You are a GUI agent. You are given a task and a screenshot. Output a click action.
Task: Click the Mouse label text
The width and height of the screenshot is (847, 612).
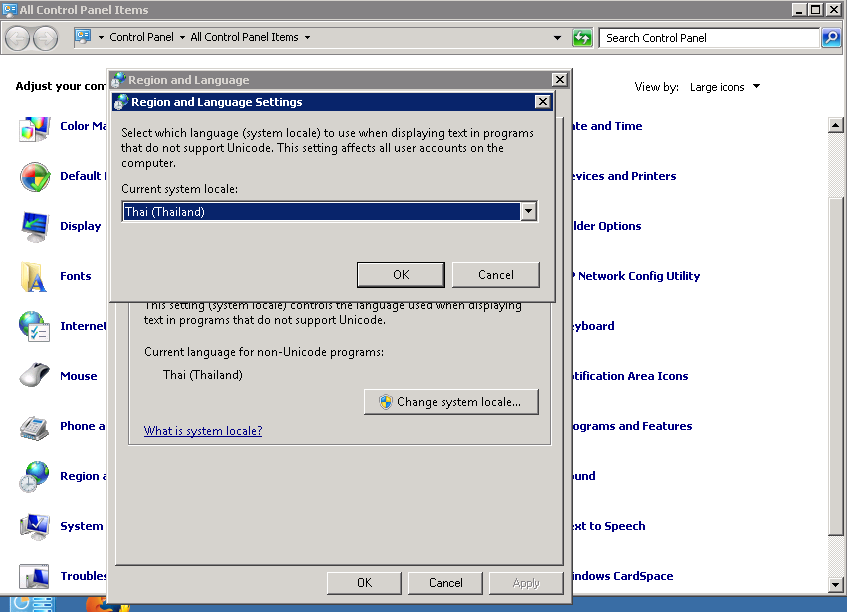79,376
